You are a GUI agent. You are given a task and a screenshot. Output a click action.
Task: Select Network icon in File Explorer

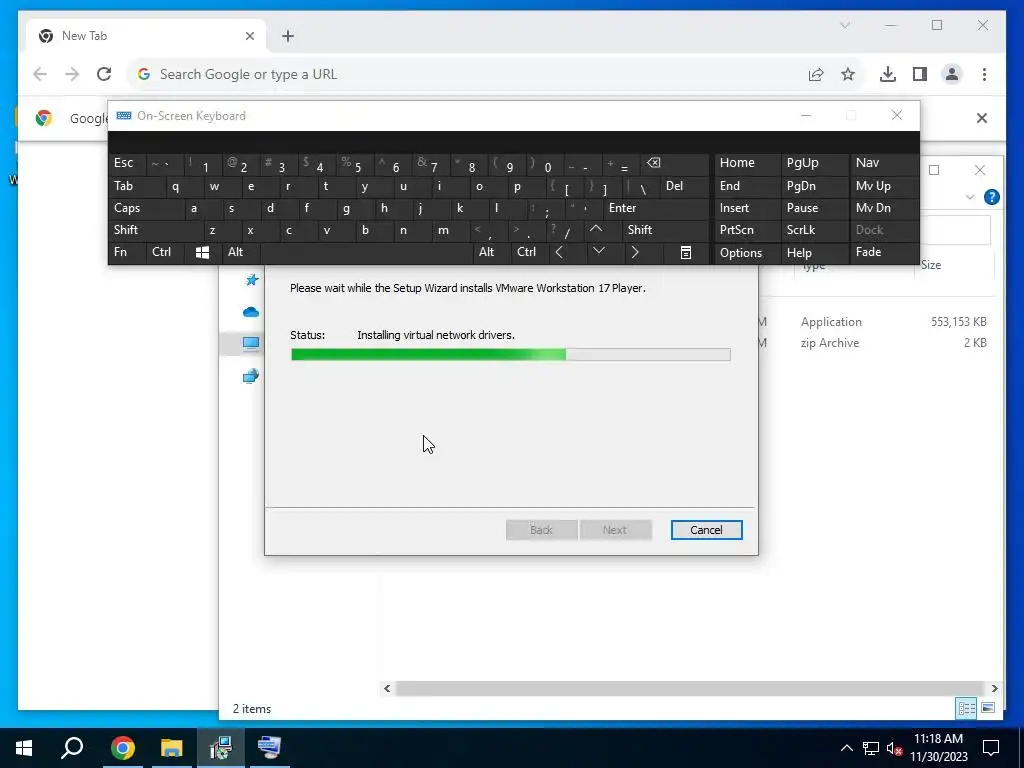pos(251,376)
